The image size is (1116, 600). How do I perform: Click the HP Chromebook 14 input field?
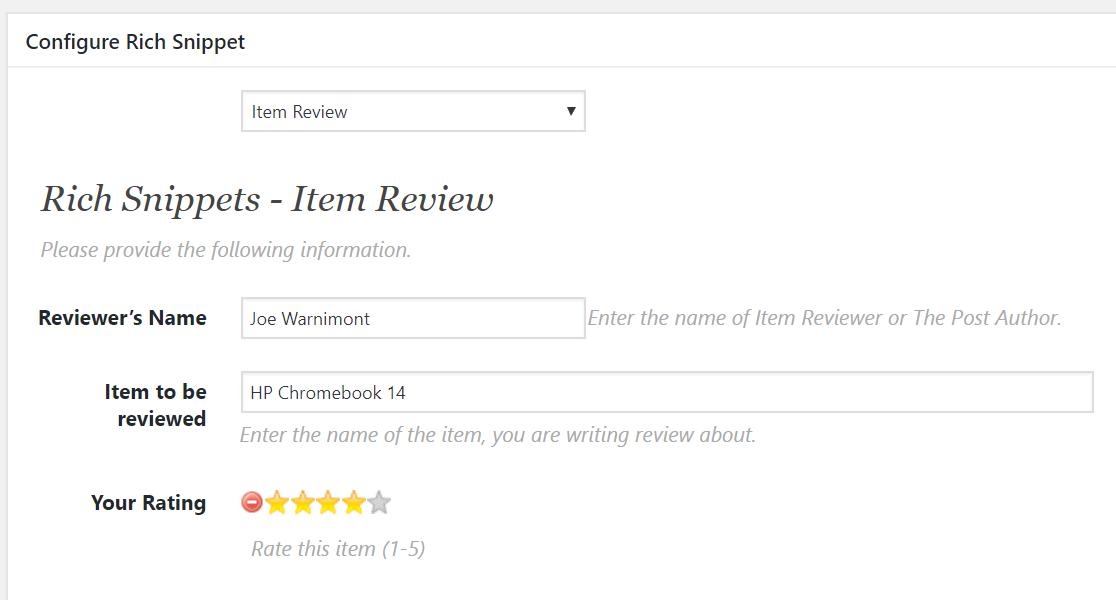coord(666,392)
